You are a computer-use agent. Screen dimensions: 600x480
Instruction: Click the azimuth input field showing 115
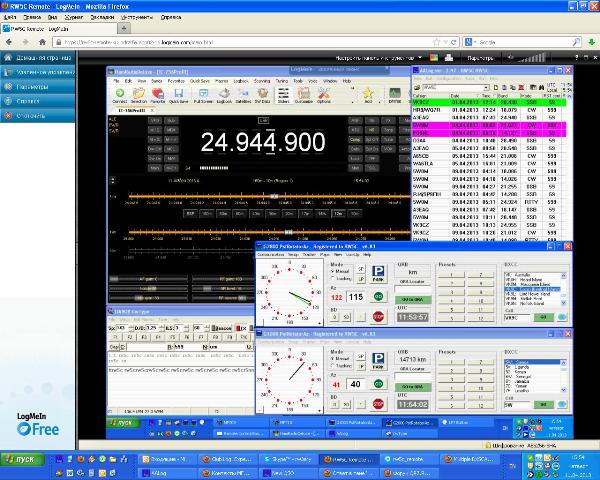[x=356, y=297]
